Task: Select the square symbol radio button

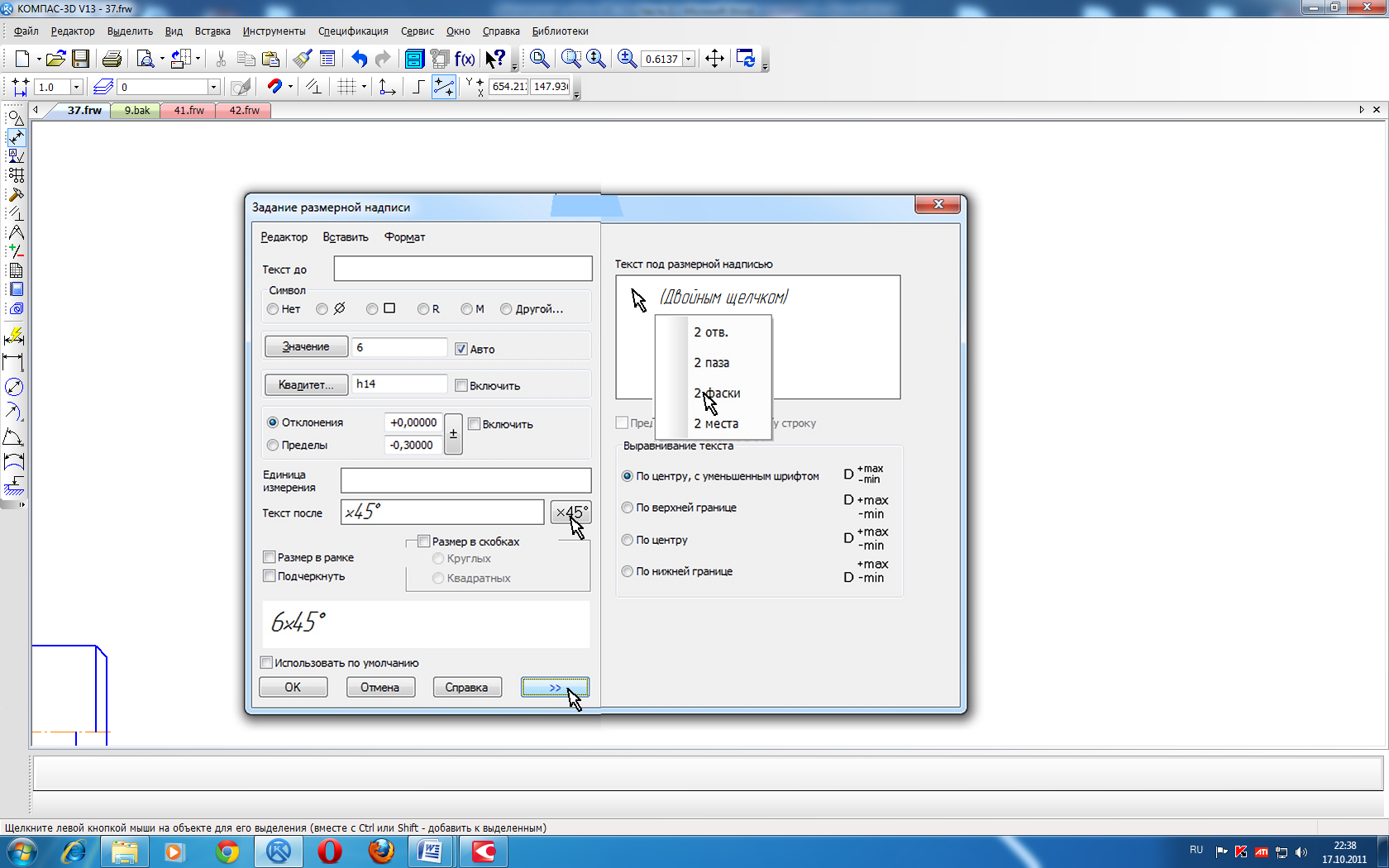Action: [x=372, y=309]
